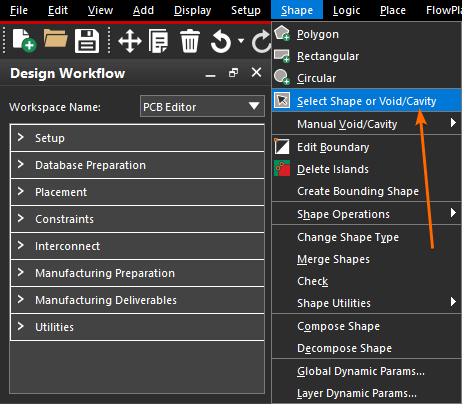462x404 pixels.
Task: Click the New file icon in toolbar
Action: pos(24,40)
